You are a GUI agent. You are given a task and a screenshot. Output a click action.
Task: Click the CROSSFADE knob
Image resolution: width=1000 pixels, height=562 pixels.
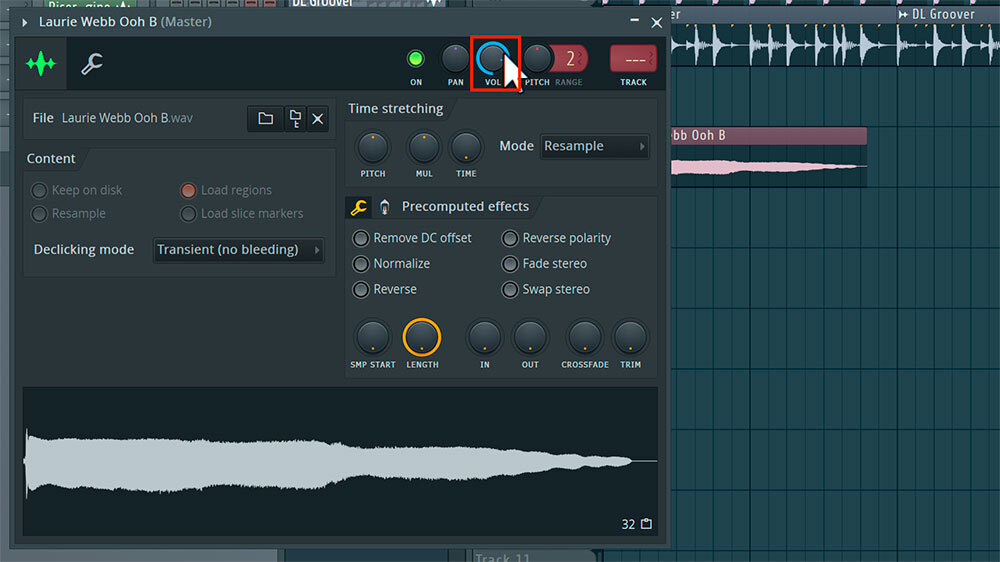click(584, 337)
